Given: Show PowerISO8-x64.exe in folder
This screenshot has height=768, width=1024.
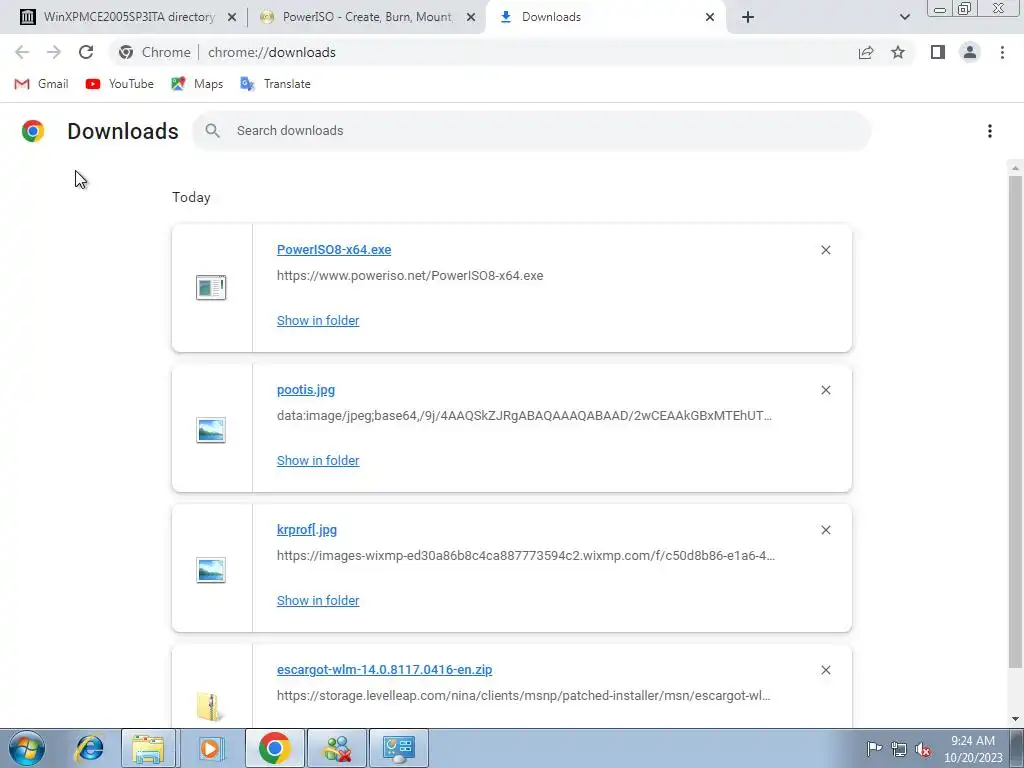Looking at the screenshot, I should [x=318, y=321].
